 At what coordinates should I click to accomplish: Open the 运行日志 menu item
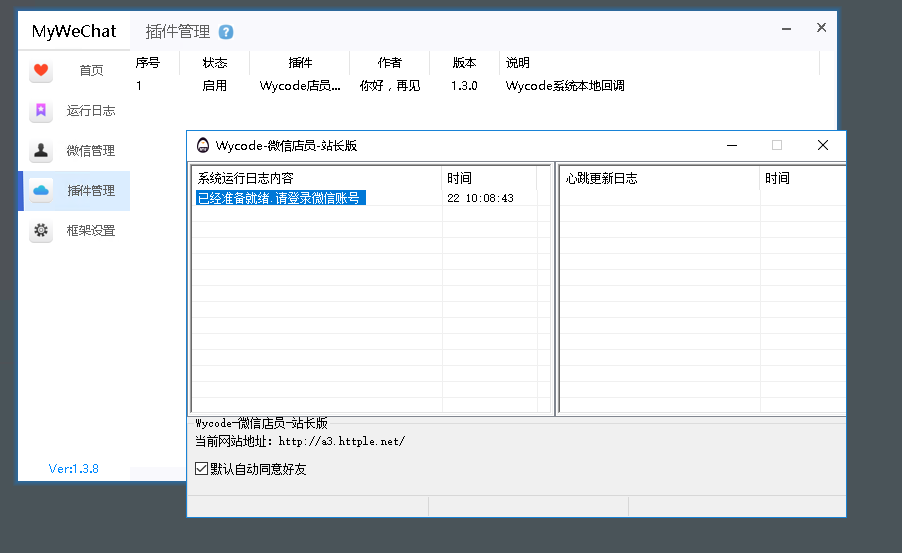[x=74, y=110]
